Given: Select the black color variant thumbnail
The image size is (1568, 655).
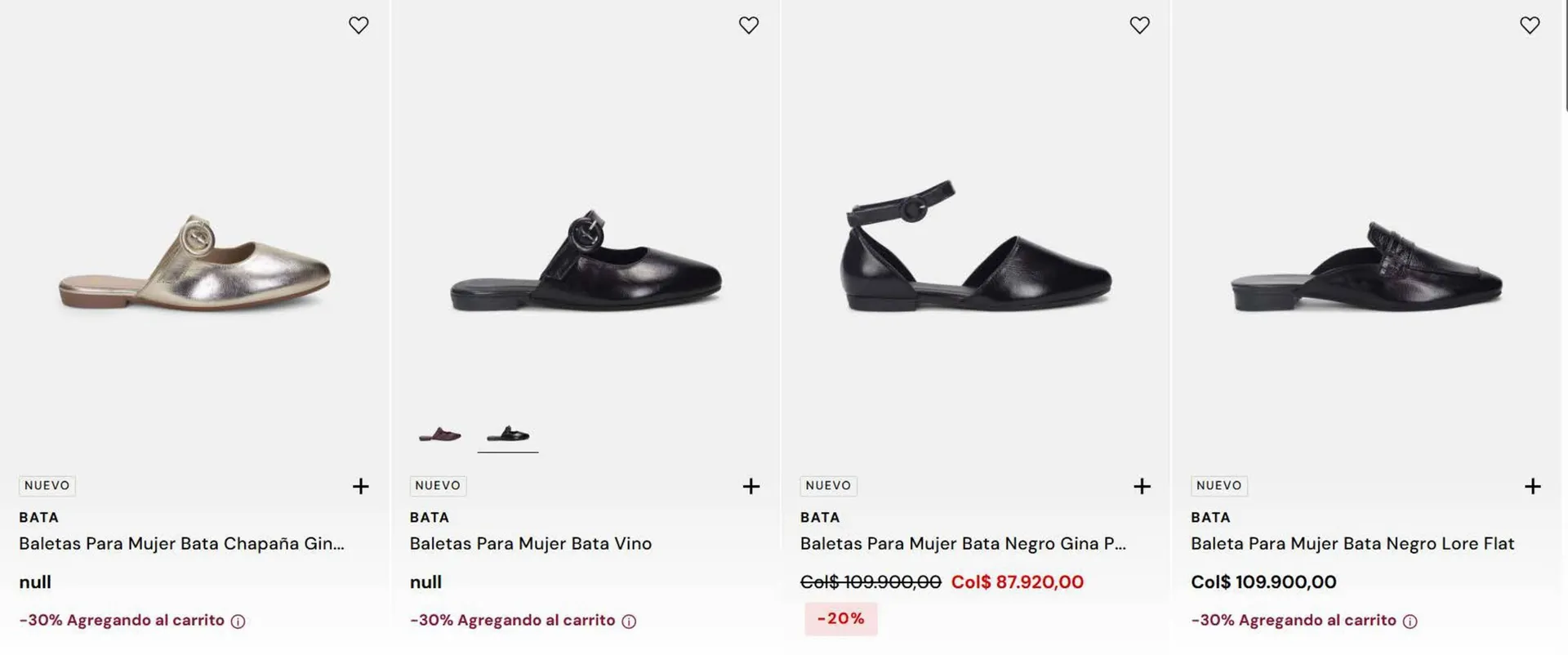Looking at the screenshot, I should [x=508, y=434].
